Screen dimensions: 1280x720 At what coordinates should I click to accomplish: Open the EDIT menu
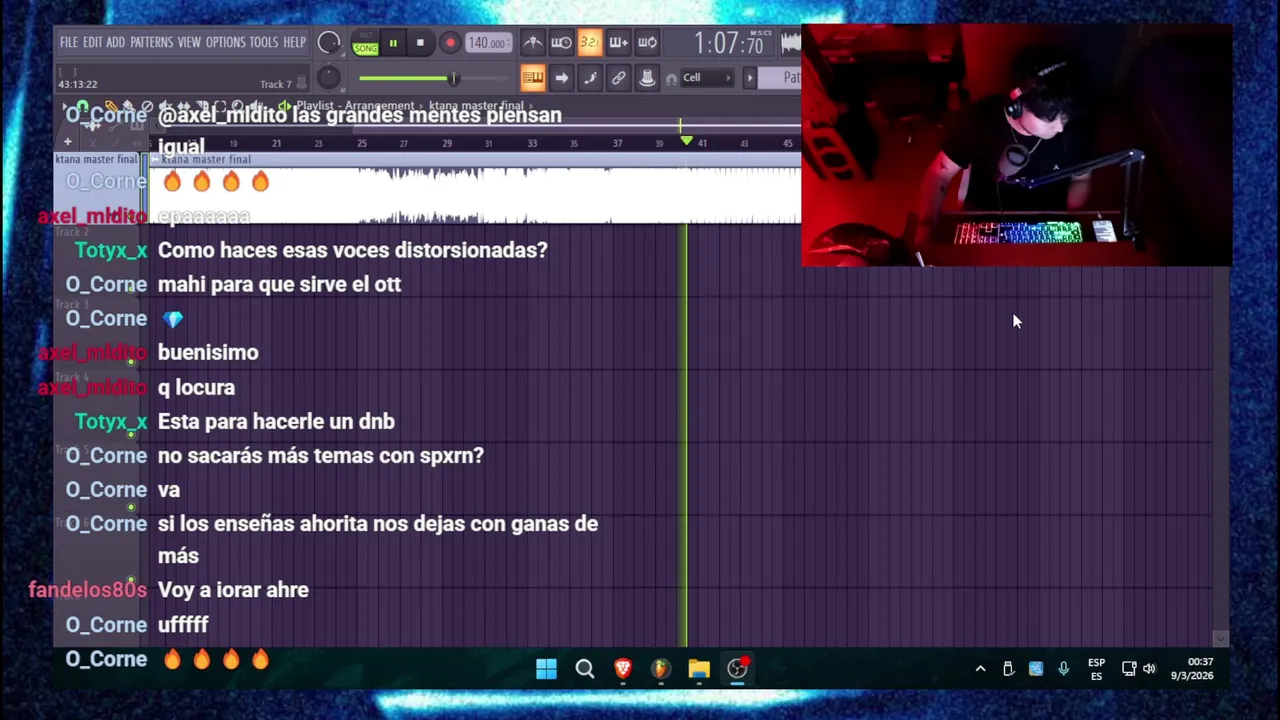pyautogui.click(x=92, y=42)
